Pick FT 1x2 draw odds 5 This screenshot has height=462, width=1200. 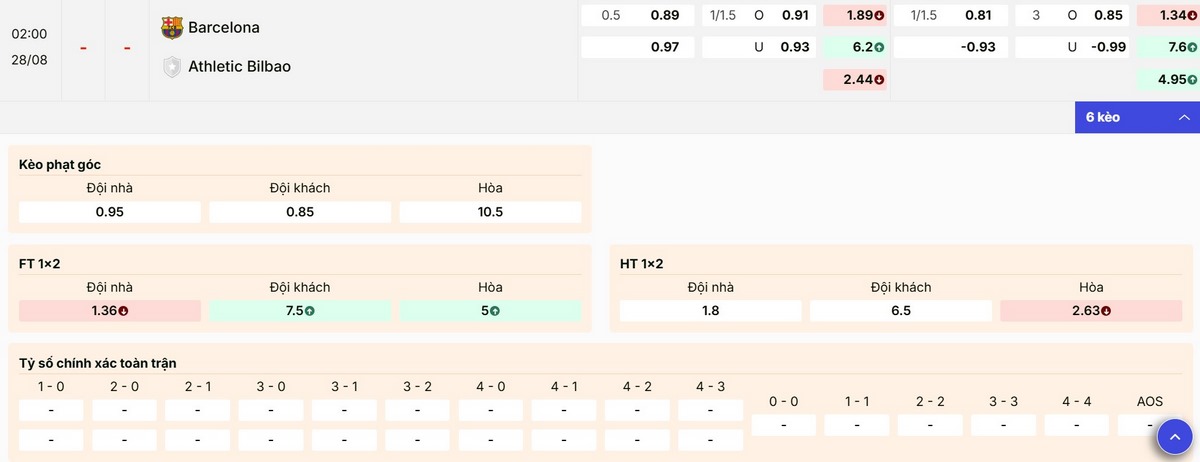tap(490, 310)
